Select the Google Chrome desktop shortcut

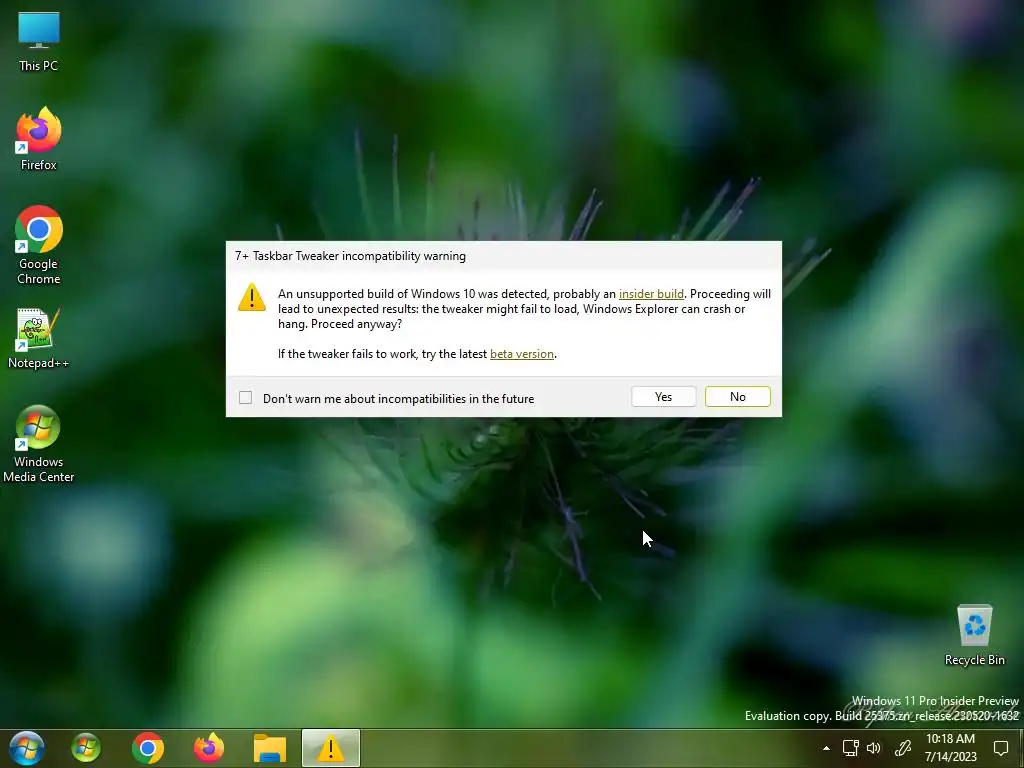point(39,245)
